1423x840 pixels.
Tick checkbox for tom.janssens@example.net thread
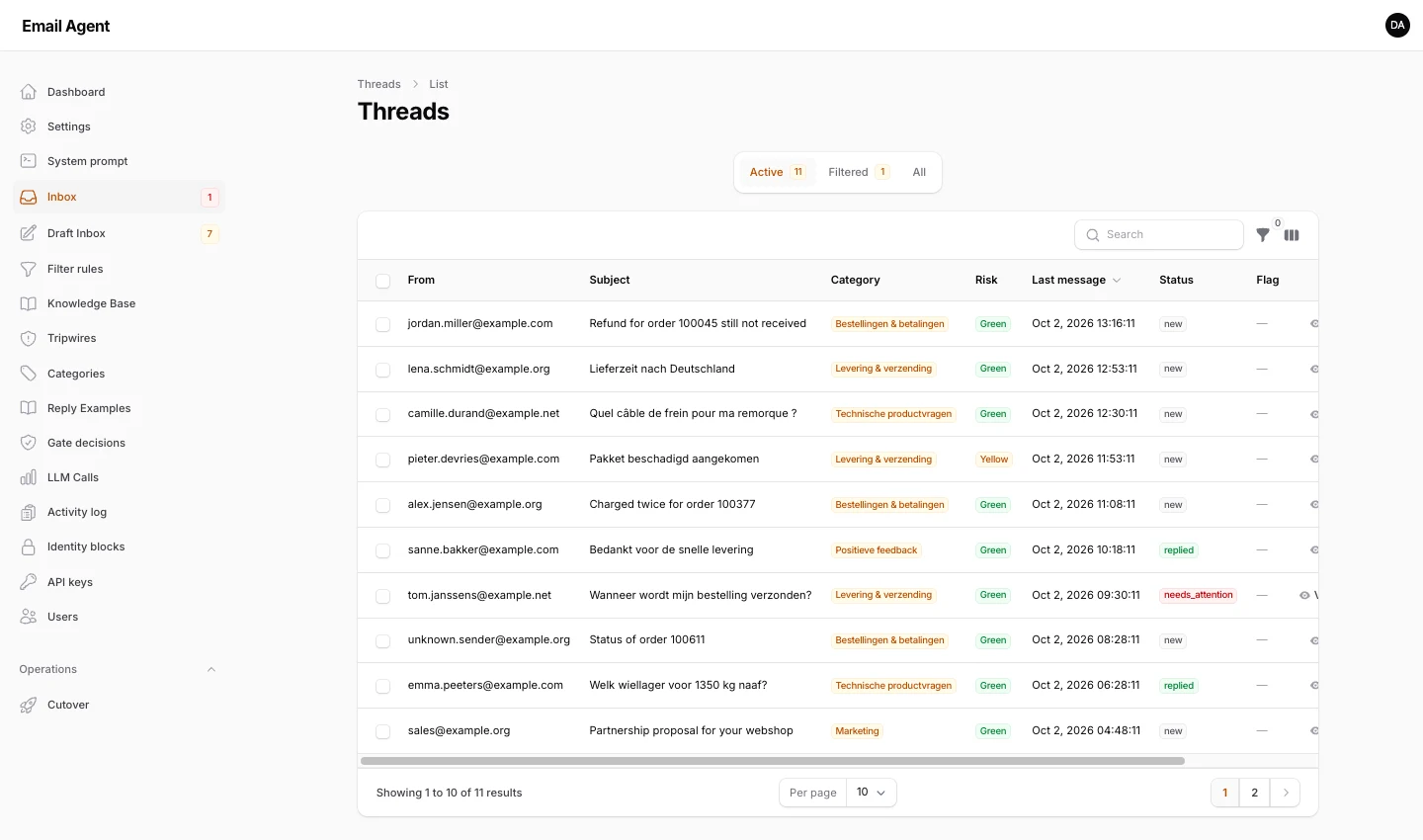[382, 596]
